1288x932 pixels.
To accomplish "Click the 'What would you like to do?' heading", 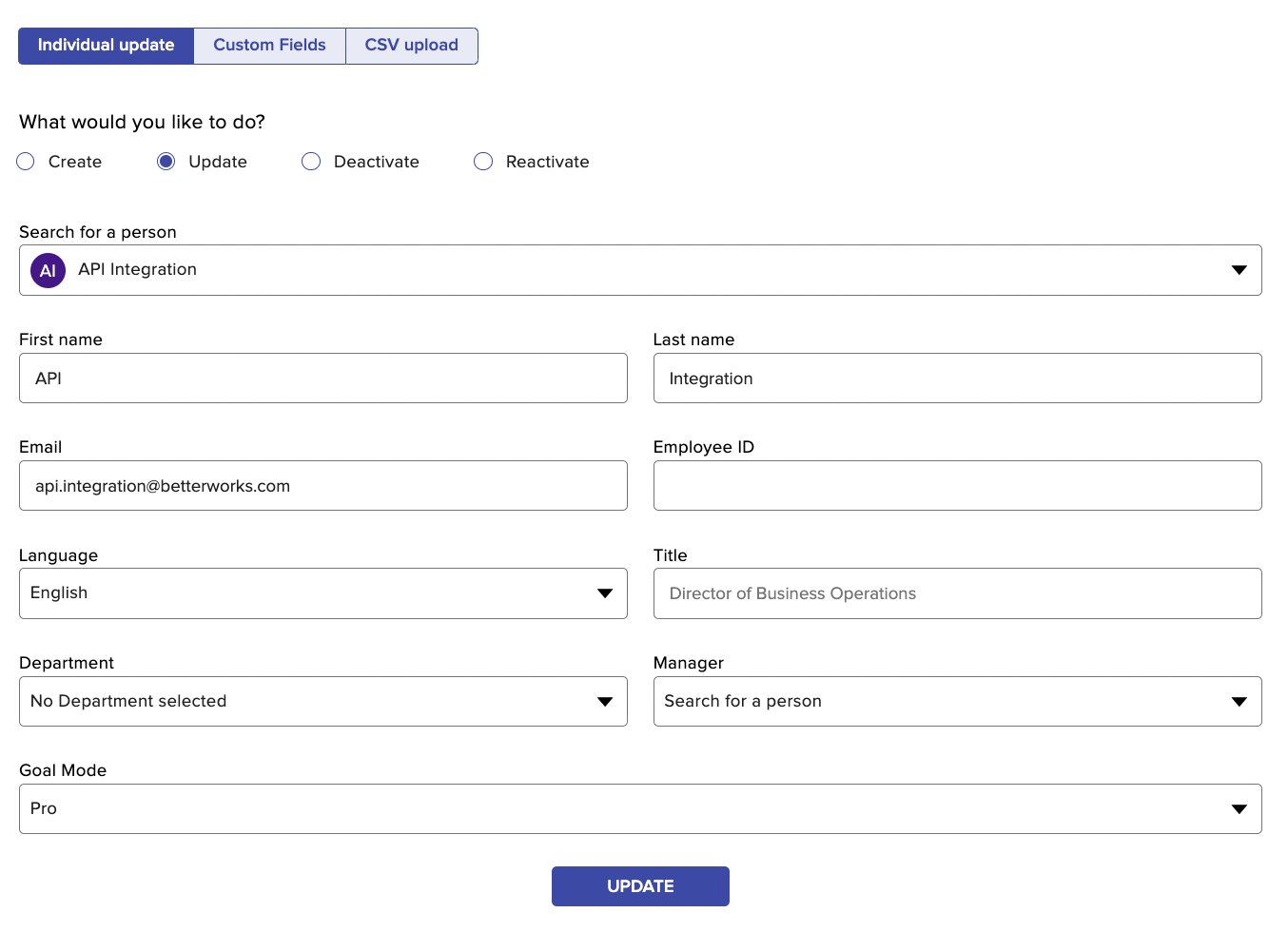I will [x=142, y=122].
